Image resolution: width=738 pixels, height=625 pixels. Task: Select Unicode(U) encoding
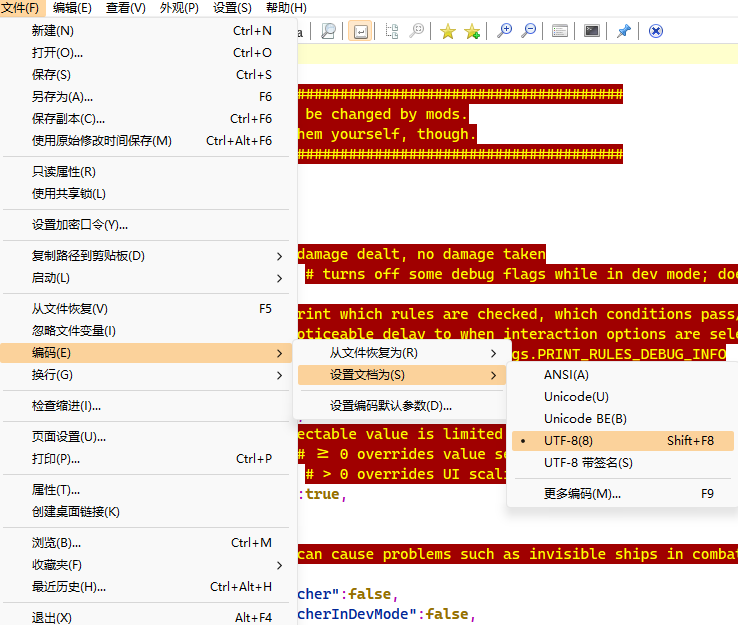(623, 397)
